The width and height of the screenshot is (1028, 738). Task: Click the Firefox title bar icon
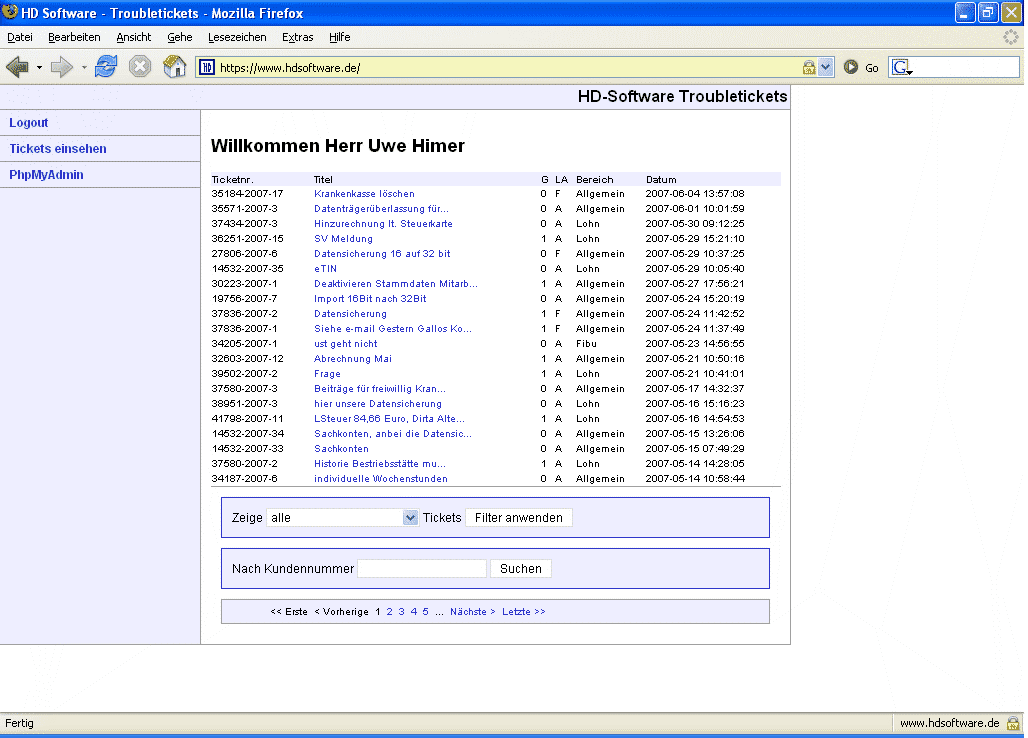pyautogui.click(x=10, y=12)
